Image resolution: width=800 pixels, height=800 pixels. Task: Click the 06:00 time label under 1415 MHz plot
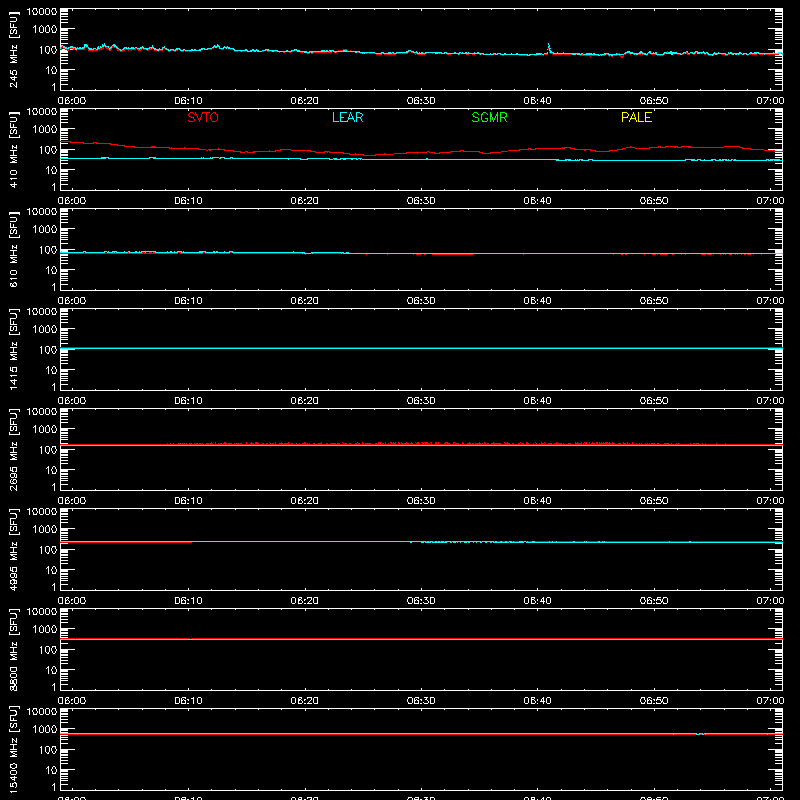72,401
